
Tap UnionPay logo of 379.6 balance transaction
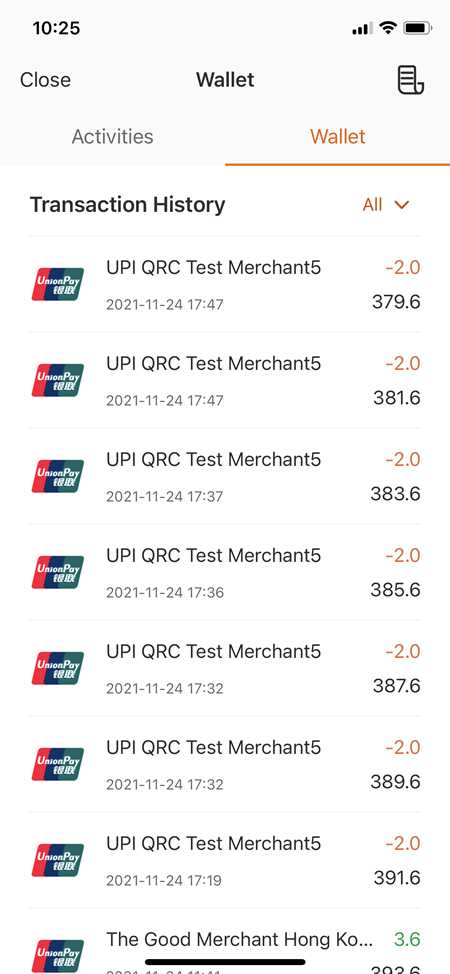point(58,284)
